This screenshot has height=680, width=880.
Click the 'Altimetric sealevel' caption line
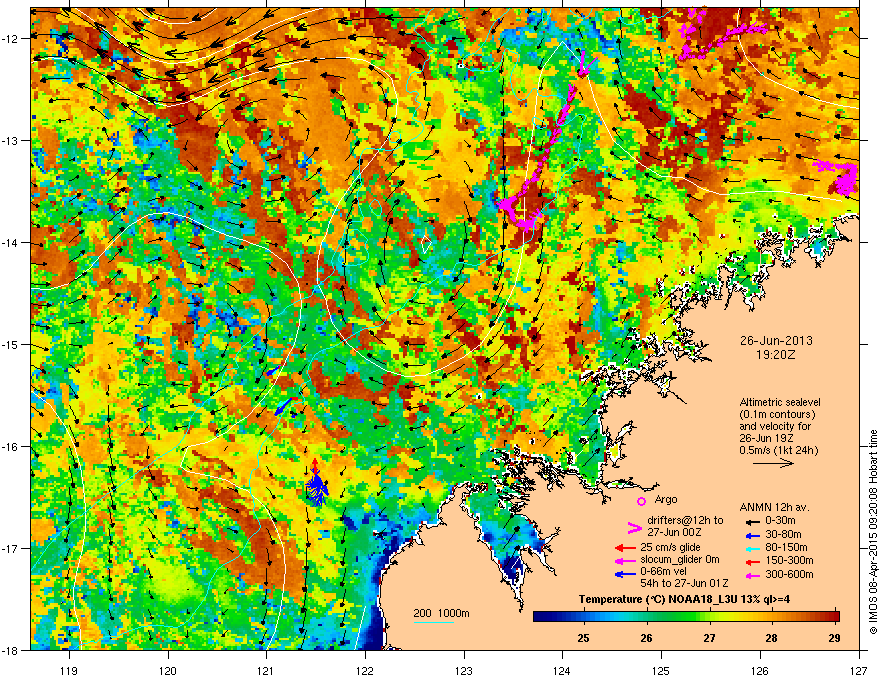780,402
